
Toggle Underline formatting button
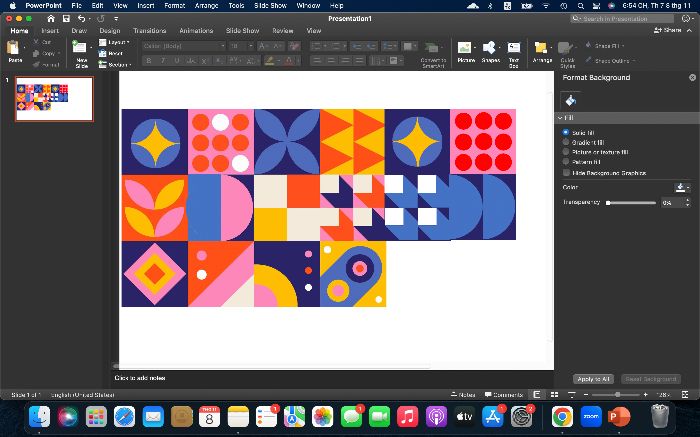pos(177,61)
